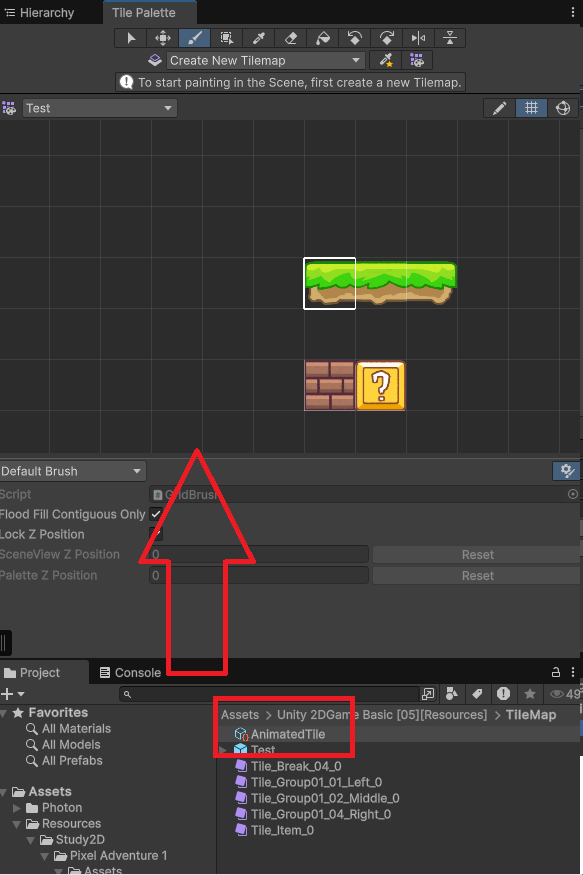This screenshot has height=875, width=583.
Task: Click the rotate counter-clockwise tool
Action: [x=354, y=38]
